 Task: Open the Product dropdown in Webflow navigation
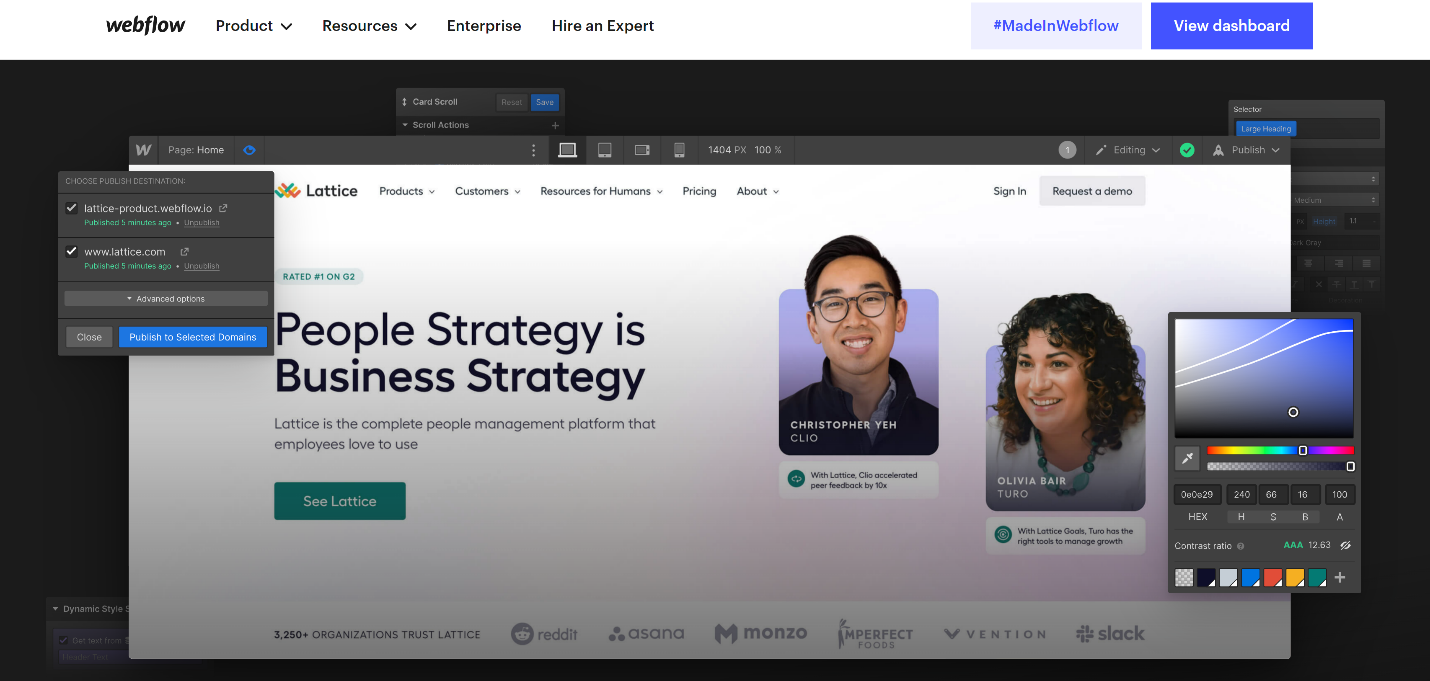(254, 26)
